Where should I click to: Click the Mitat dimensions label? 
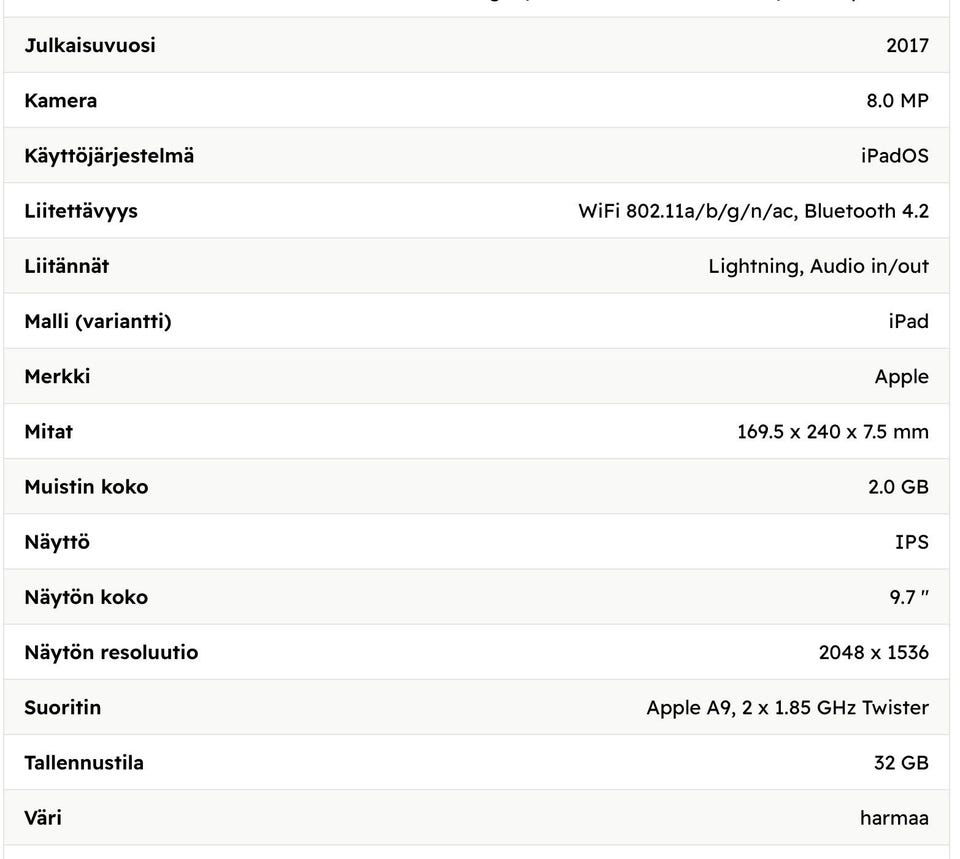[48, 432]
